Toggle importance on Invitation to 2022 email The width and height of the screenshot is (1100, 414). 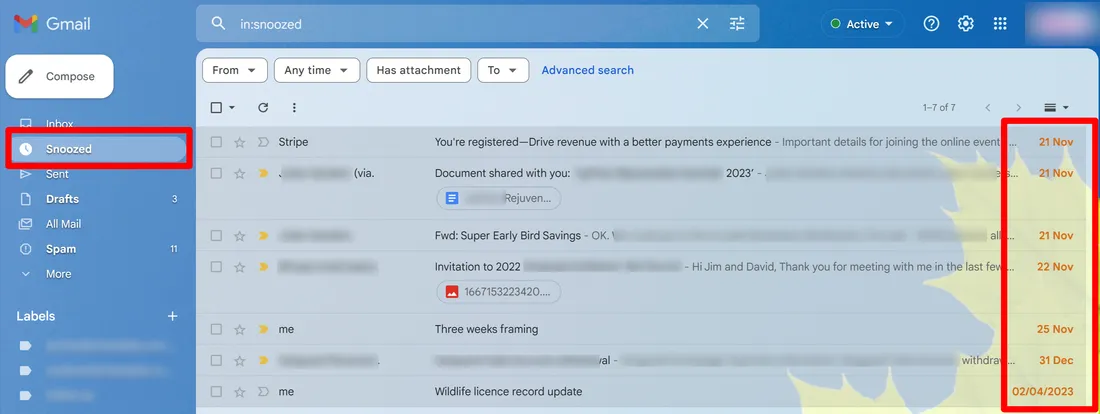pyautogui.click(x=263, y=267)
